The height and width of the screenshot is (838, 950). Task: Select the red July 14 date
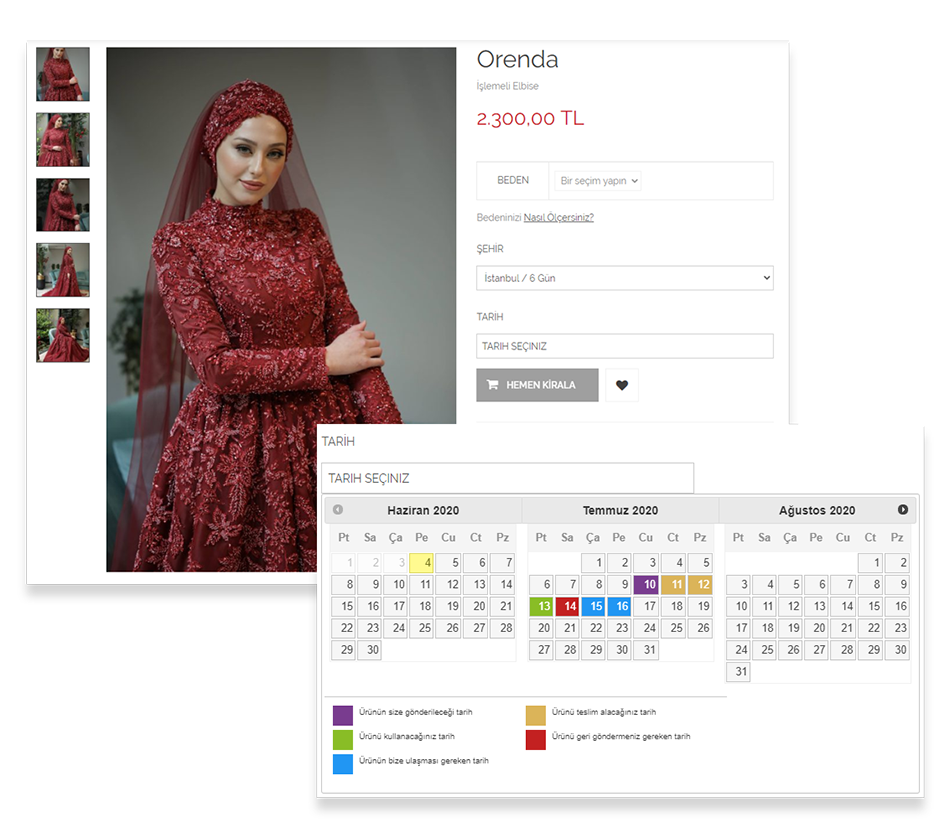point(568,607)
